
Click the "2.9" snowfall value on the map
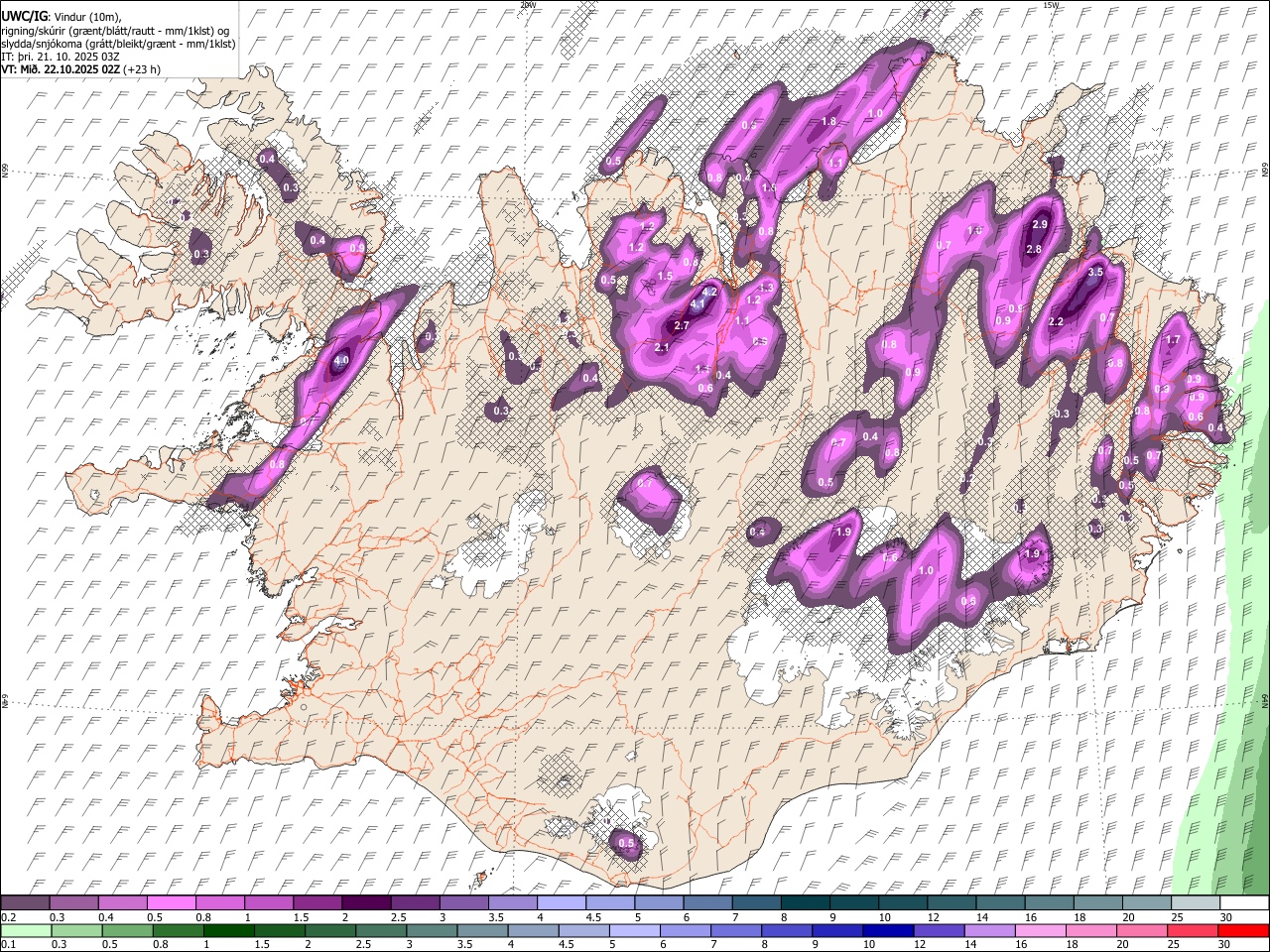tap(1041, 226)
